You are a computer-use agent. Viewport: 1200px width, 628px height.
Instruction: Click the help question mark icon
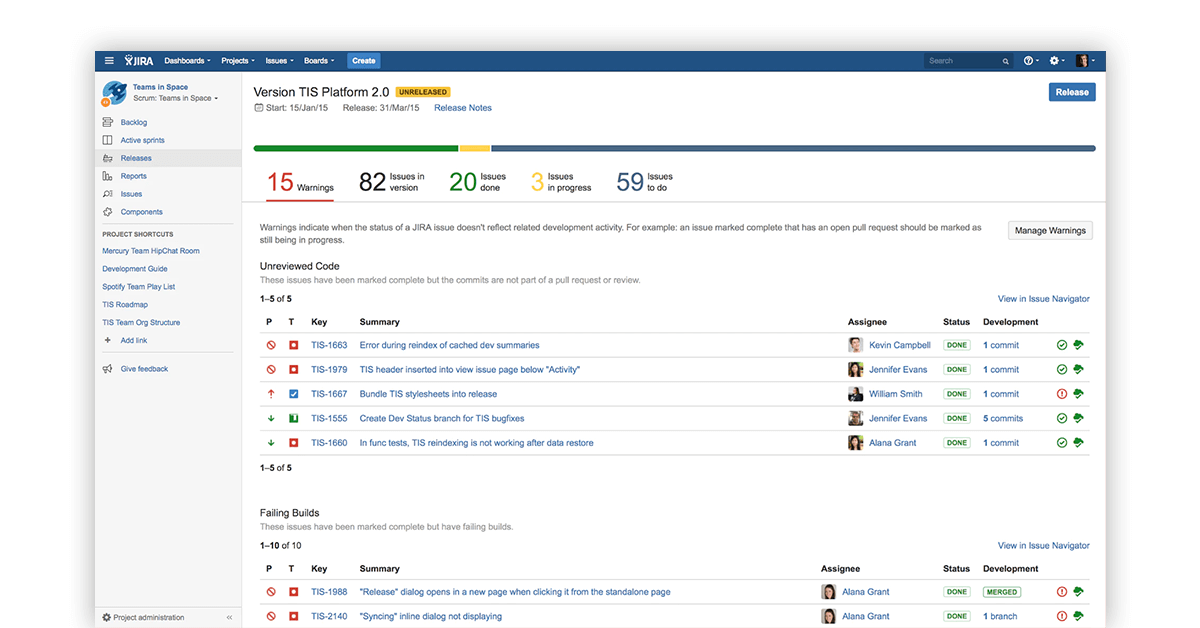click(x=1029, y=61)
